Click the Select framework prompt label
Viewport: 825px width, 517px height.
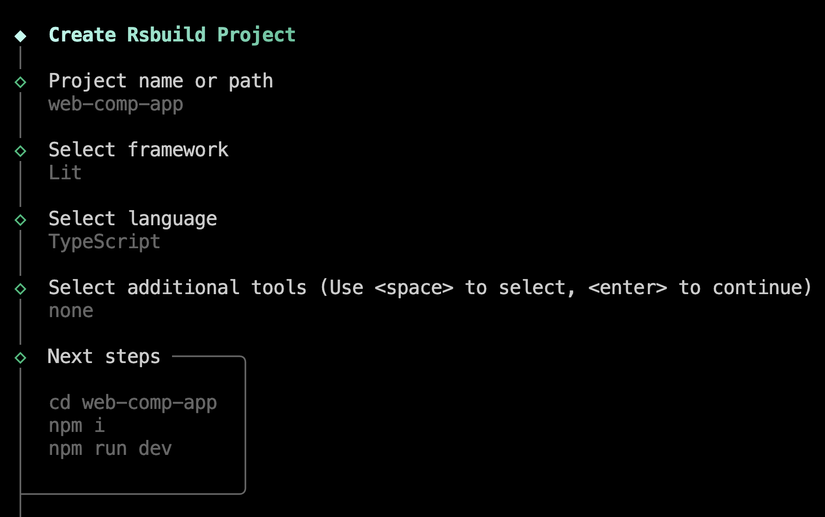point(138,150)
